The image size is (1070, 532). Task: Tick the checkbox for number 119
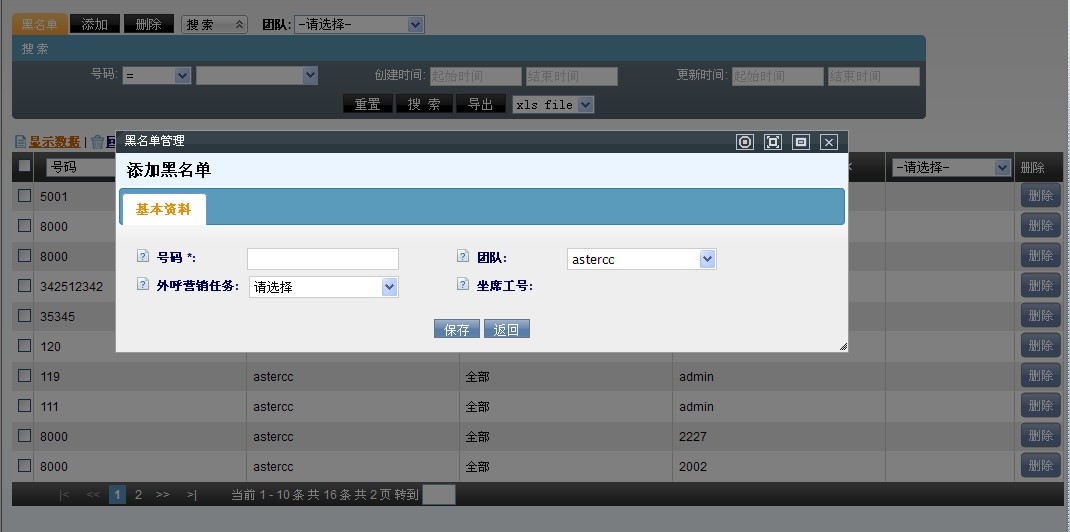(x=25, y=377)
